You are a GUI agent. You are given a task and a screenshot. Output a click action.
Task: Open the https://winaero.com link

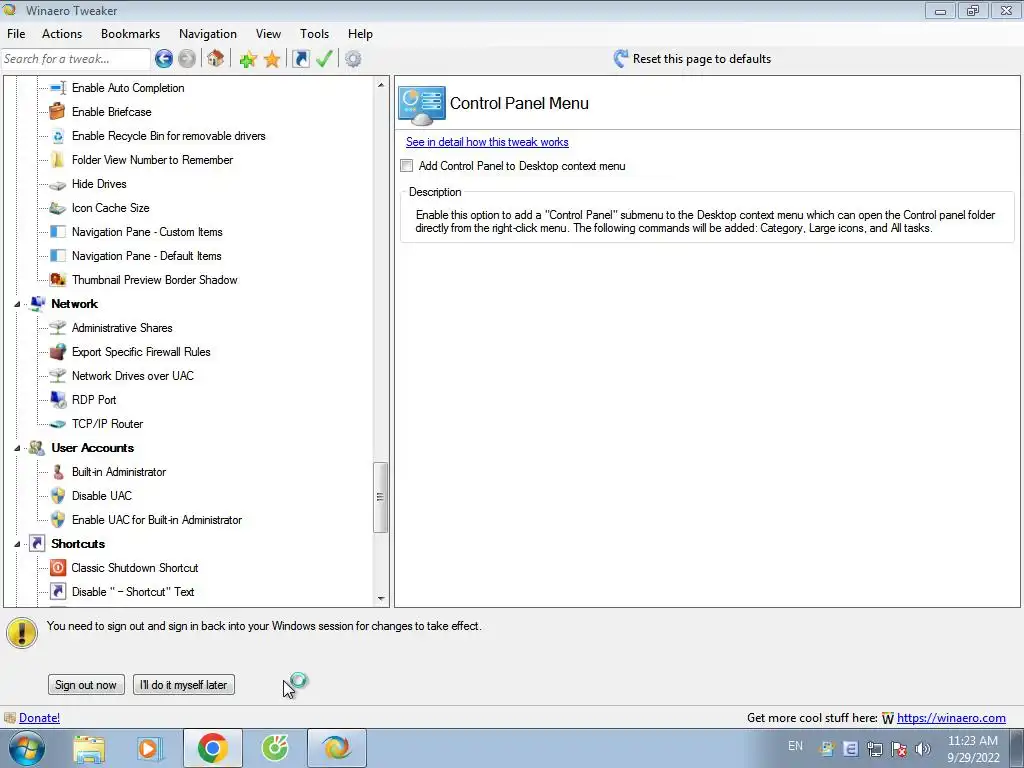tap(951, 718)
